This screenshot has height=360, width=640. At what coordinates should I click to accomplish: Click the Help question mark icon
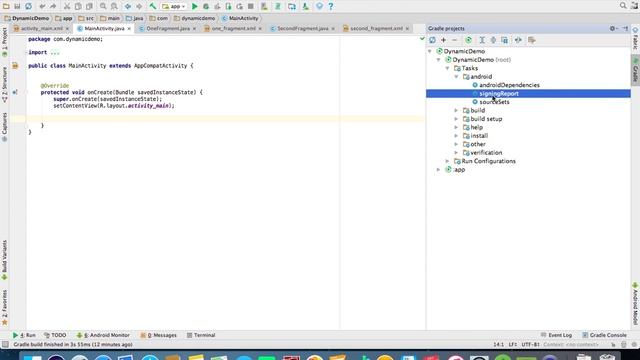[x=331, y=6]
